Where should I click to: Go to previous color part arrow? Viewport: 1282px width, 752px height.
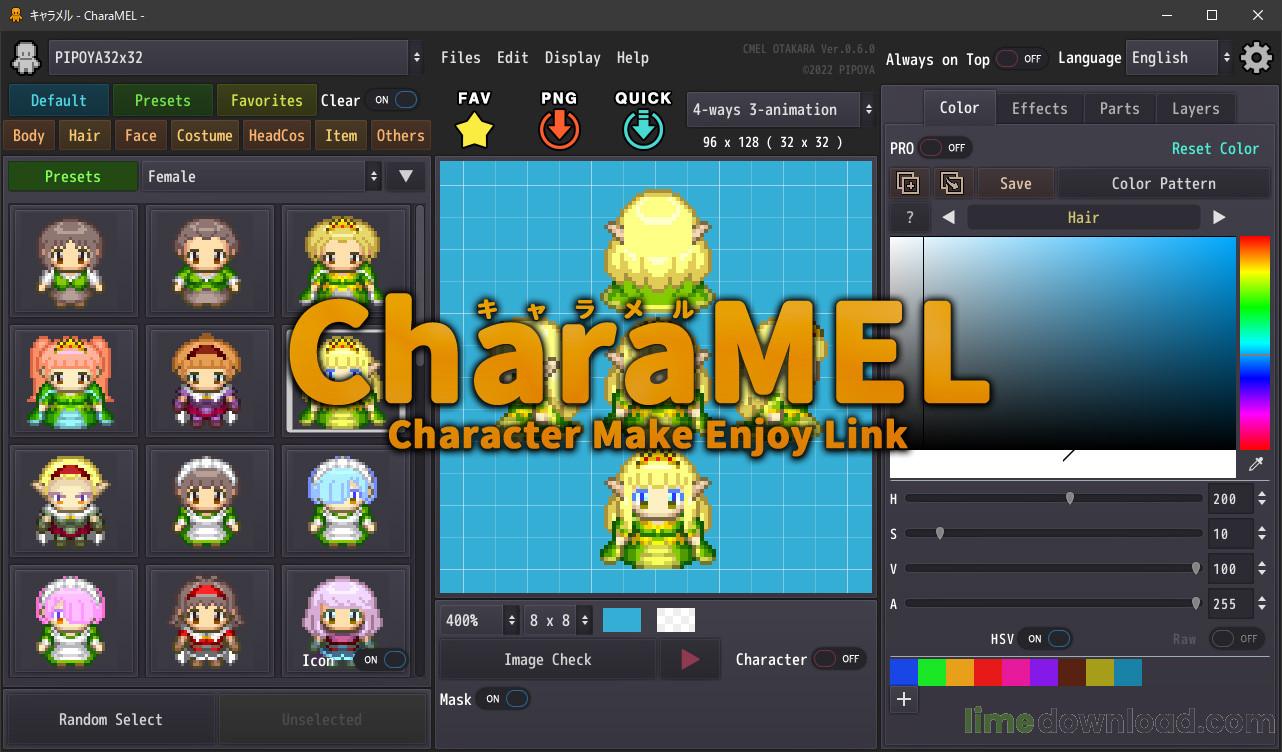[948, 217]
